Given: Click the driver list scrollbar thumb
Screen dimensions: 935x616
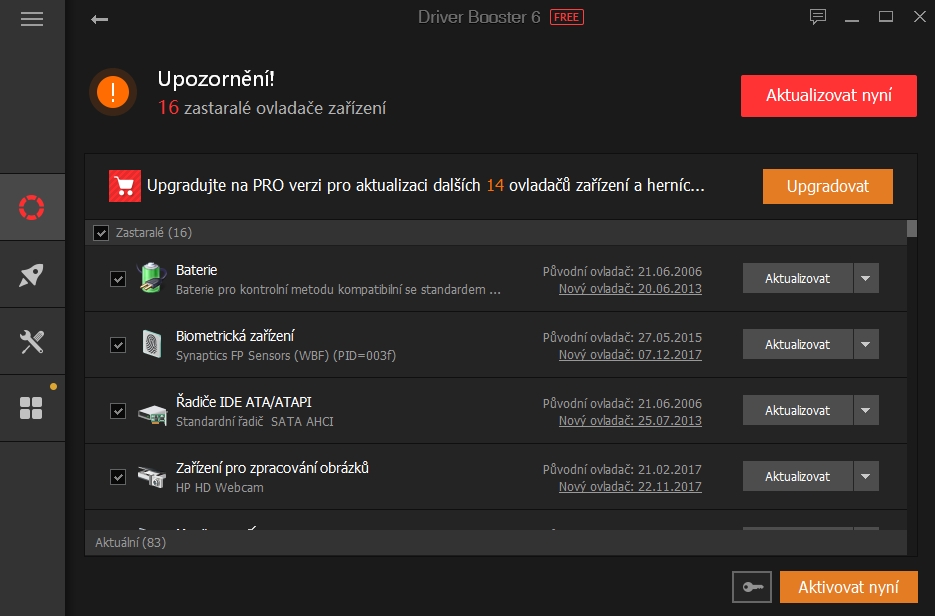Looking at the screenshot, I should click(x=912, y=228).
